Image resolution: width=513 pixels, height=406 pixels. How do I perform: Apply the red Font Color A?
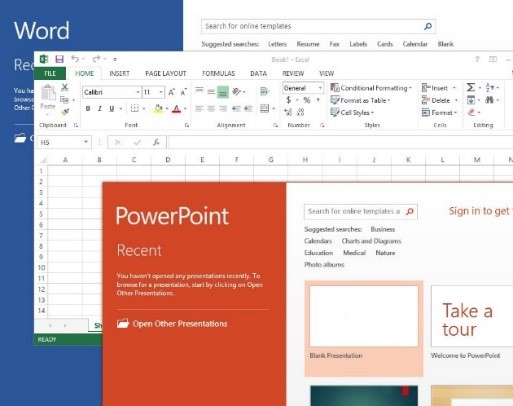click(177, 109)
